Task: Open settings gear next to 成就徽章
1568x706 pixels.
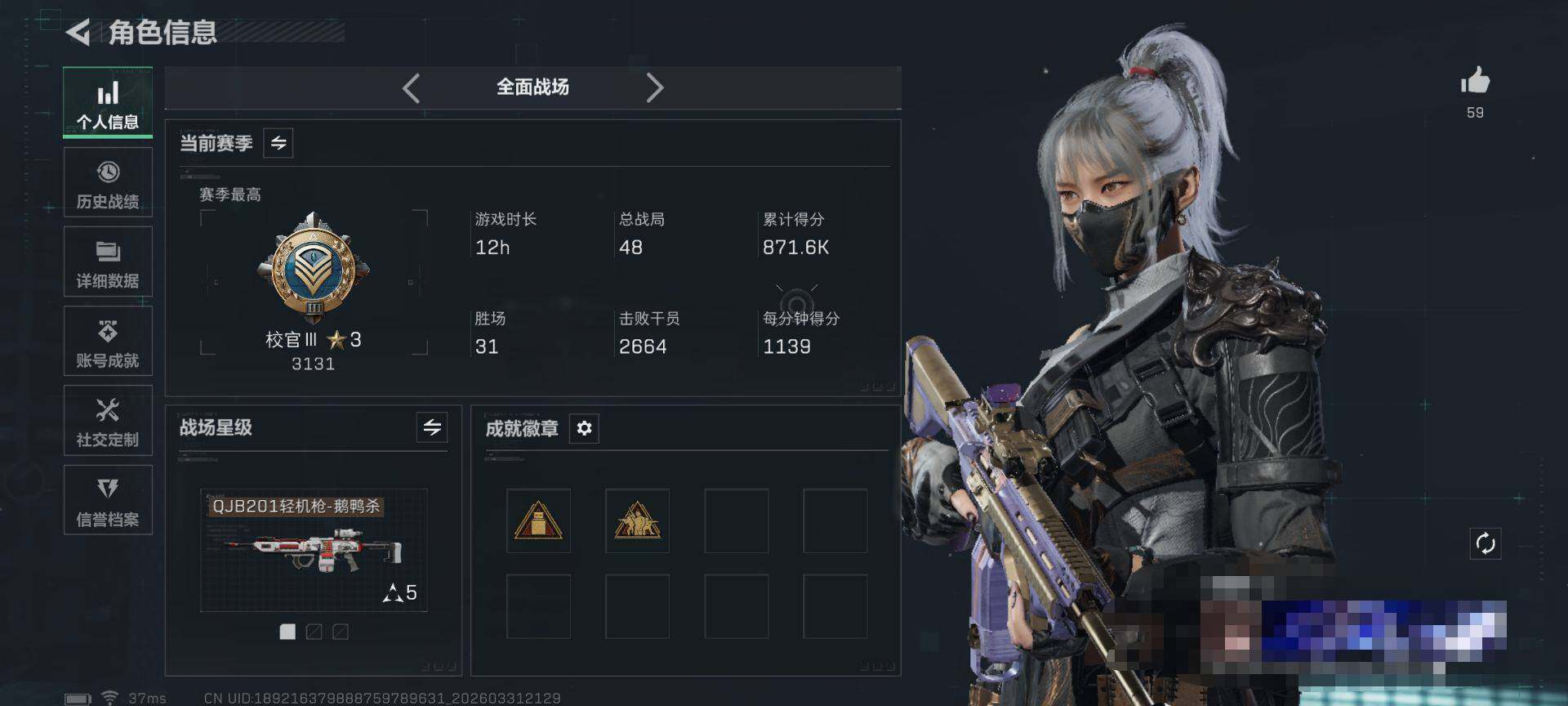Action: [584, 428]
